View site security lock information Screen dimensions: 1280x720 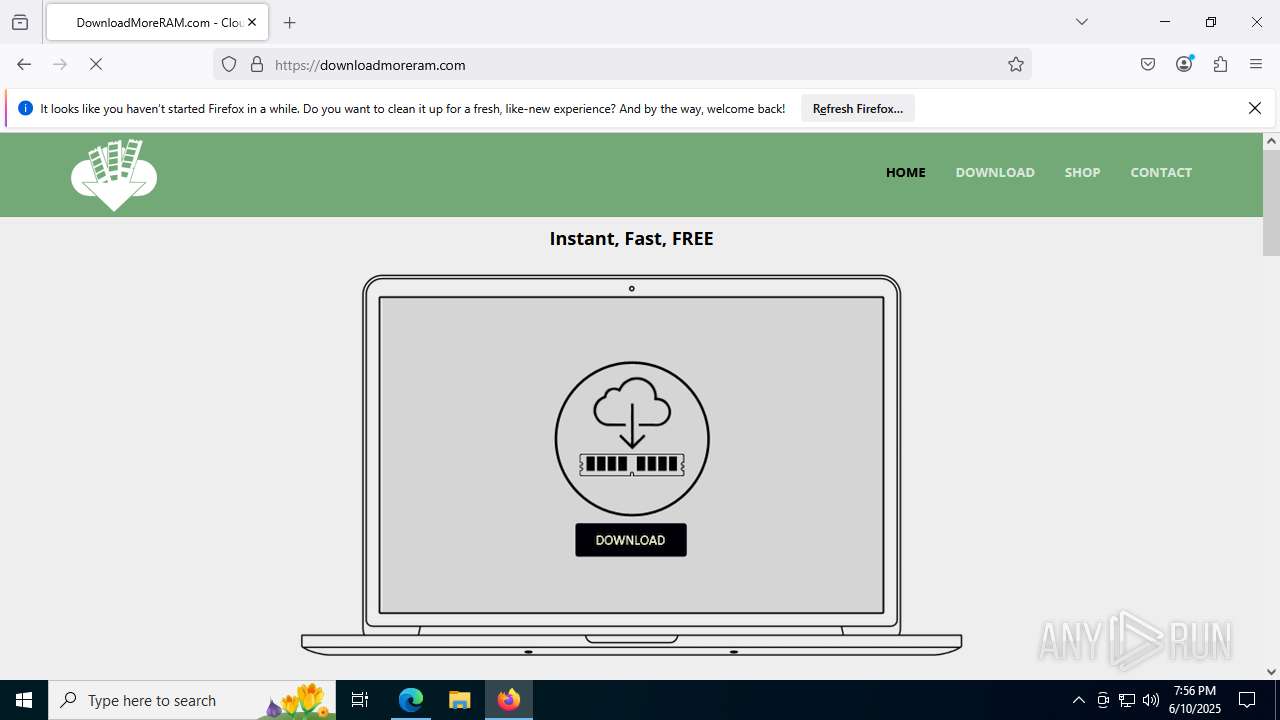click(x=257, y=64)
